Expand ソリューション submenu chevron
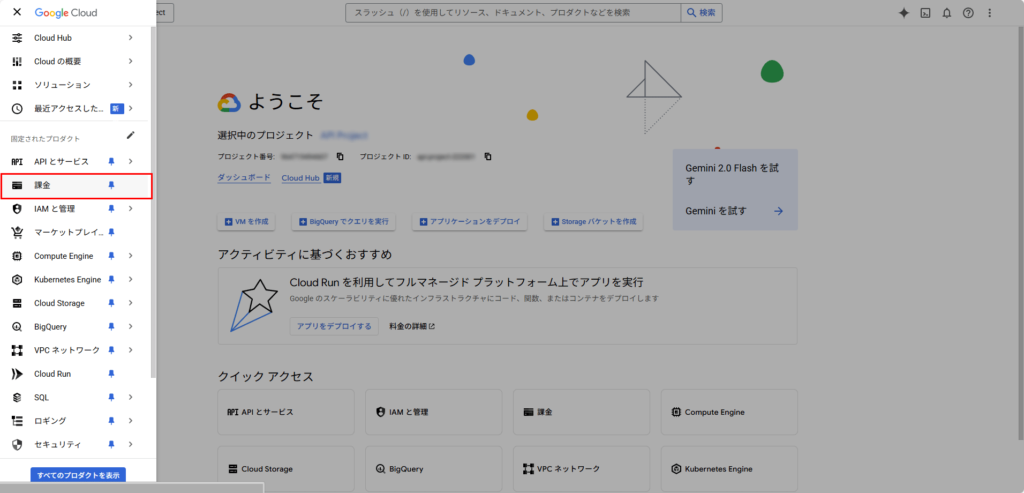Image resolution: width=1024 pixels, height=493 pixels. 131,85
